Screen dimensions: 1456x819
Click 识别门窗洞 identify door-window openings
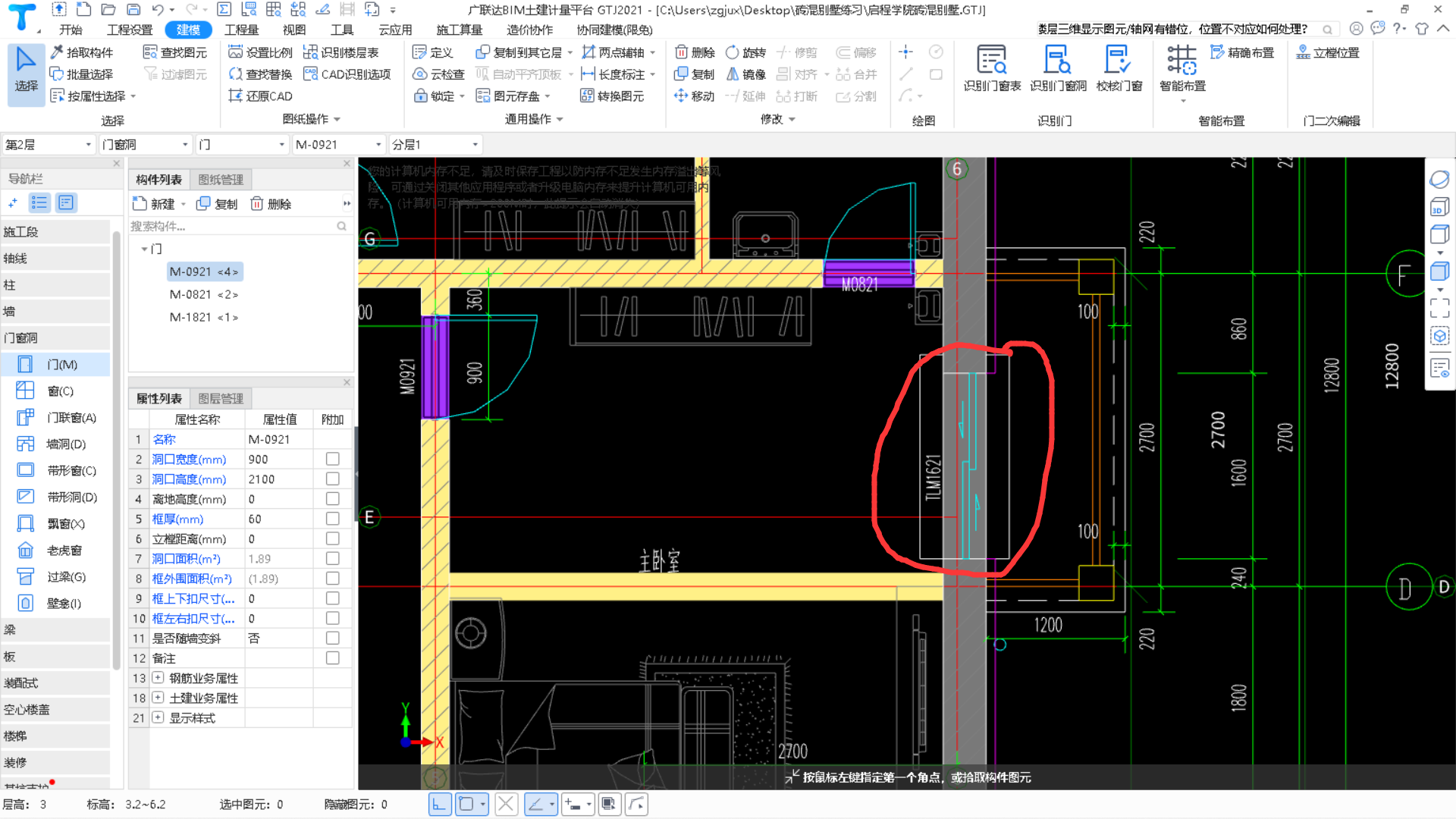tap(1058, 68)
